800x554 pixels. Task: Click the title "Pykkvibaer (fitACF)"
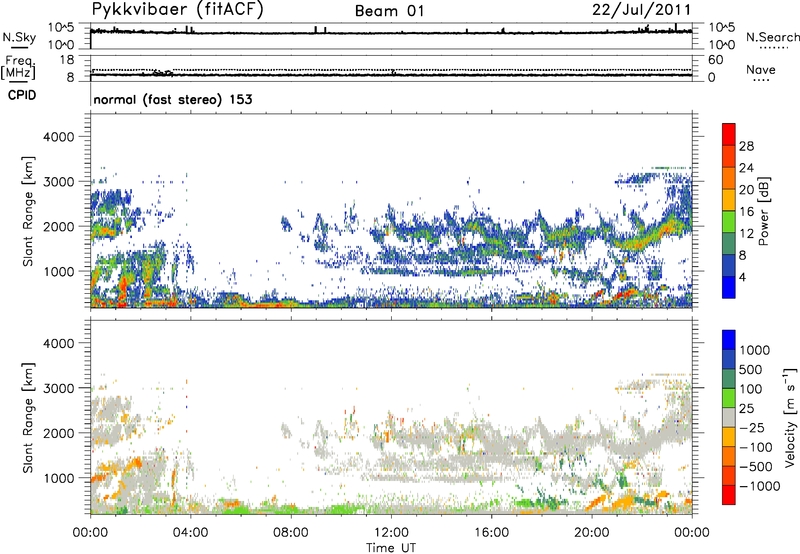click(177, 10)
